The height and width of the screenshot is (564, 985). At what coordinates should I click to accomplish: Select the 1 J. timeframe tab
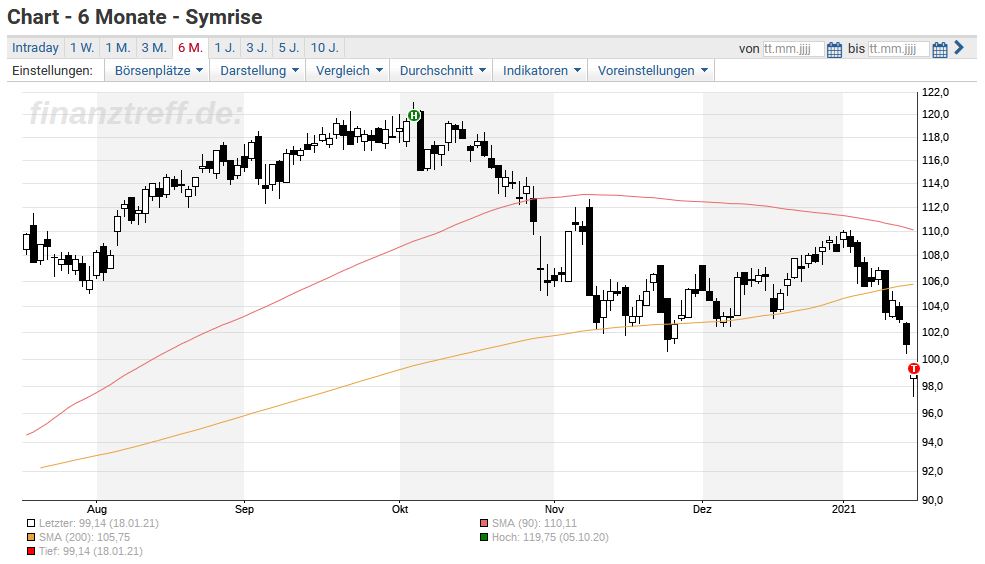coord(224,48)
